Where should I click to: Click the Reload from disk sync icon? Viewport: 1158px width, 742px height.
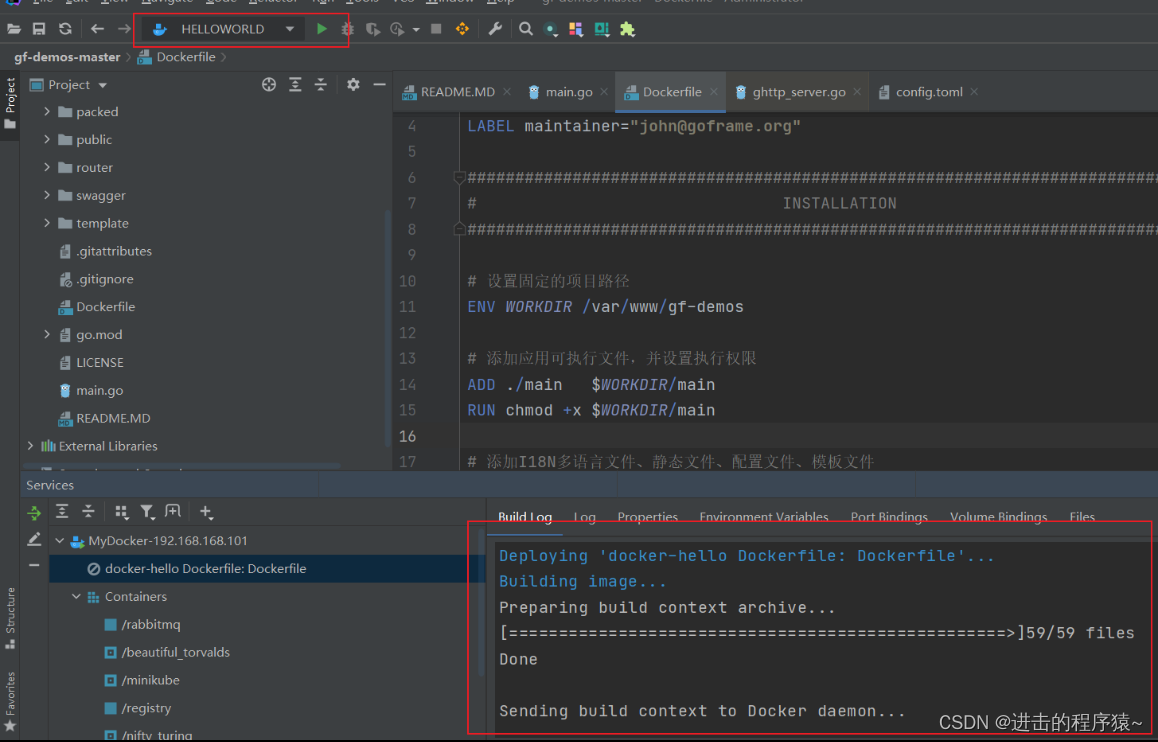point(65,29)
